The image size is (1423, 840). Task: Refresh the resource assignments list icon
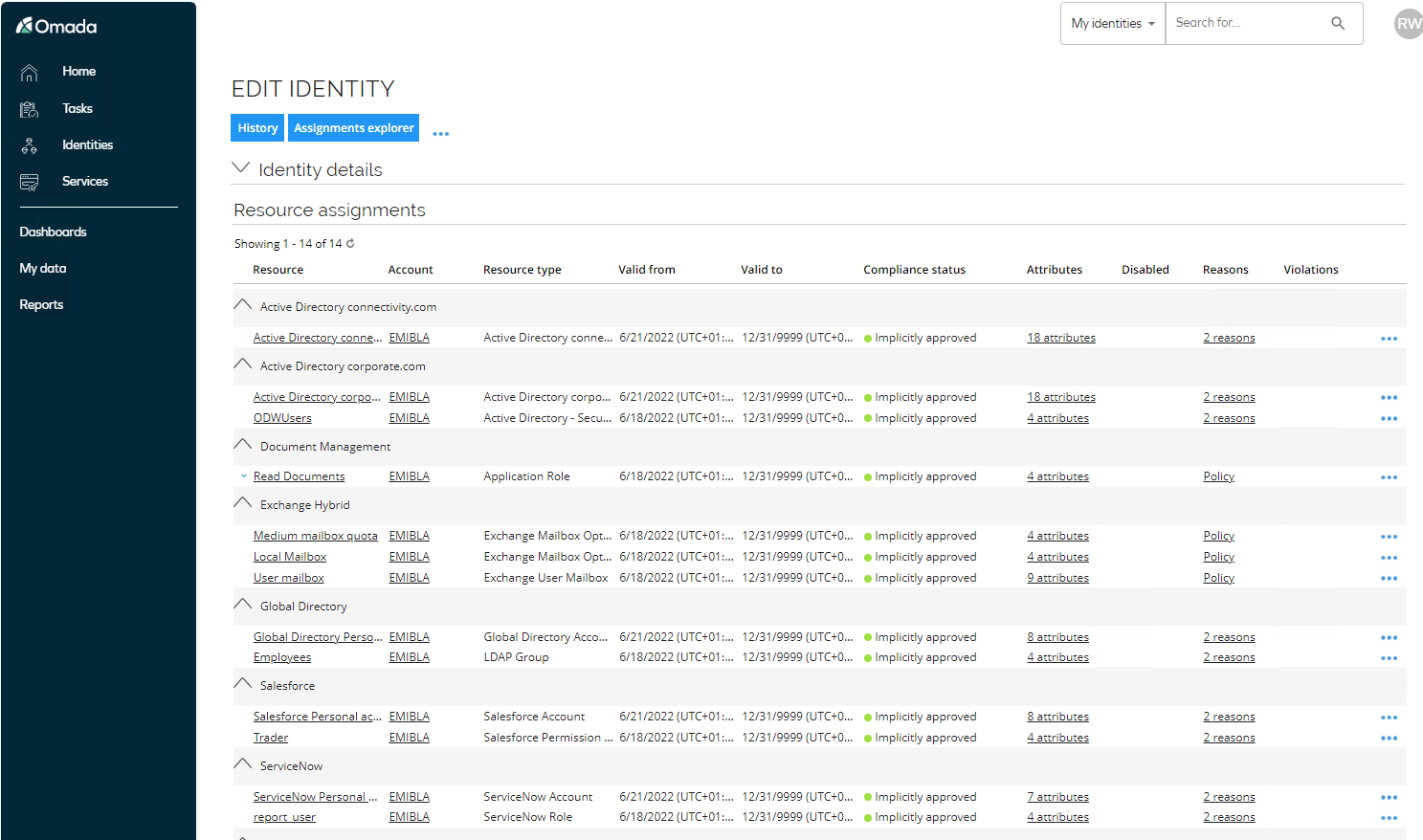pyautogui.click(x=350, y=243)
